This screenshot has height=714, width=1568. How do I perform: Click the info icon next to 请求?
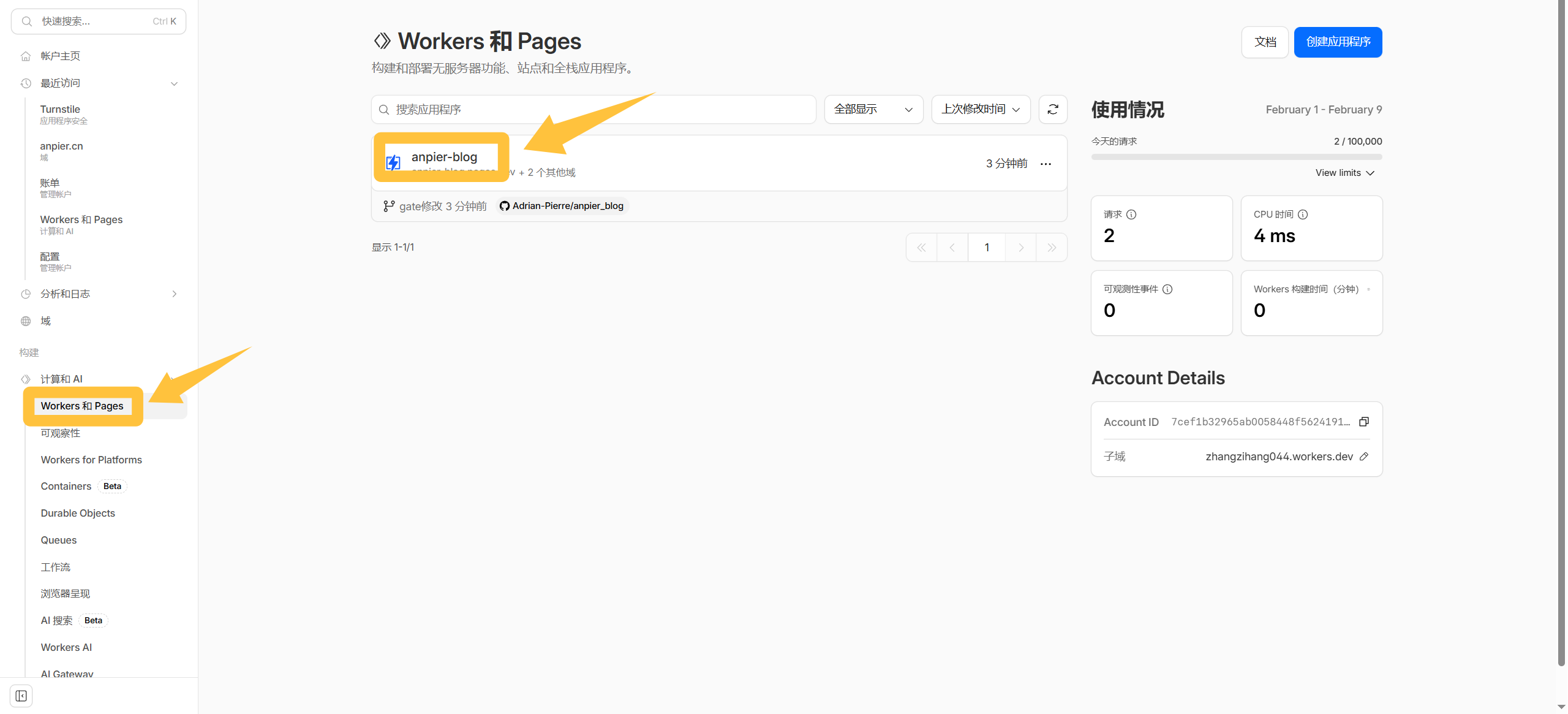pyautogui.click(x=1131, y=215)
